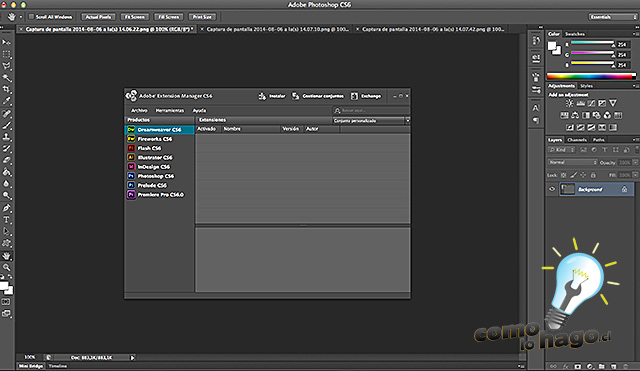Screen dimensions: 640x371
Task: Toggle the Background layer lock icon
Action: click(x=624, y=189)
